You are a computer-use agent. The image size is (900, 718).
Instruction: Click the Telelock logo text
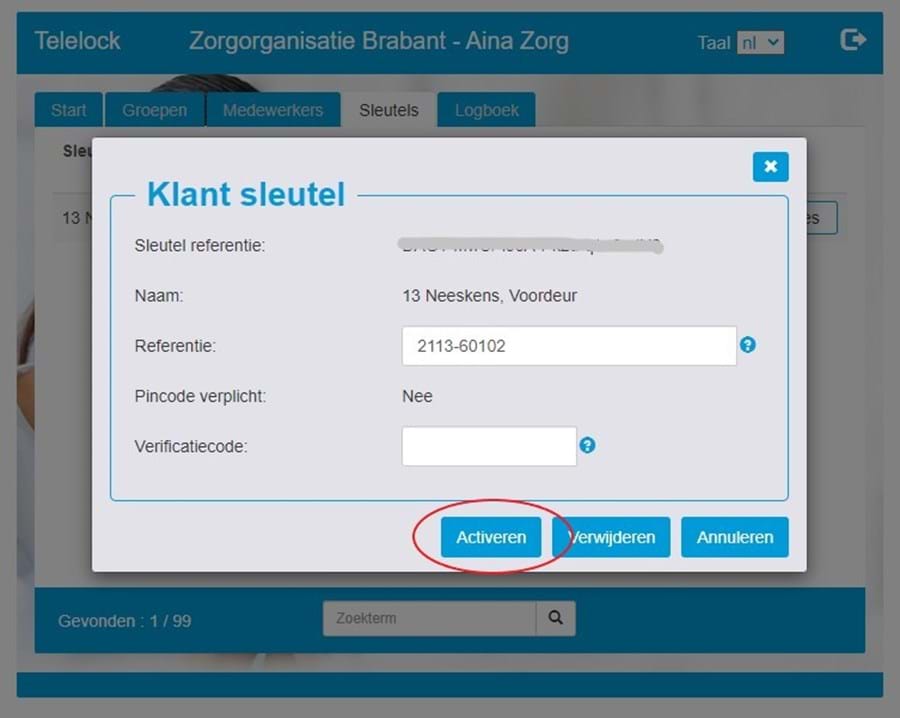[77, 41]
